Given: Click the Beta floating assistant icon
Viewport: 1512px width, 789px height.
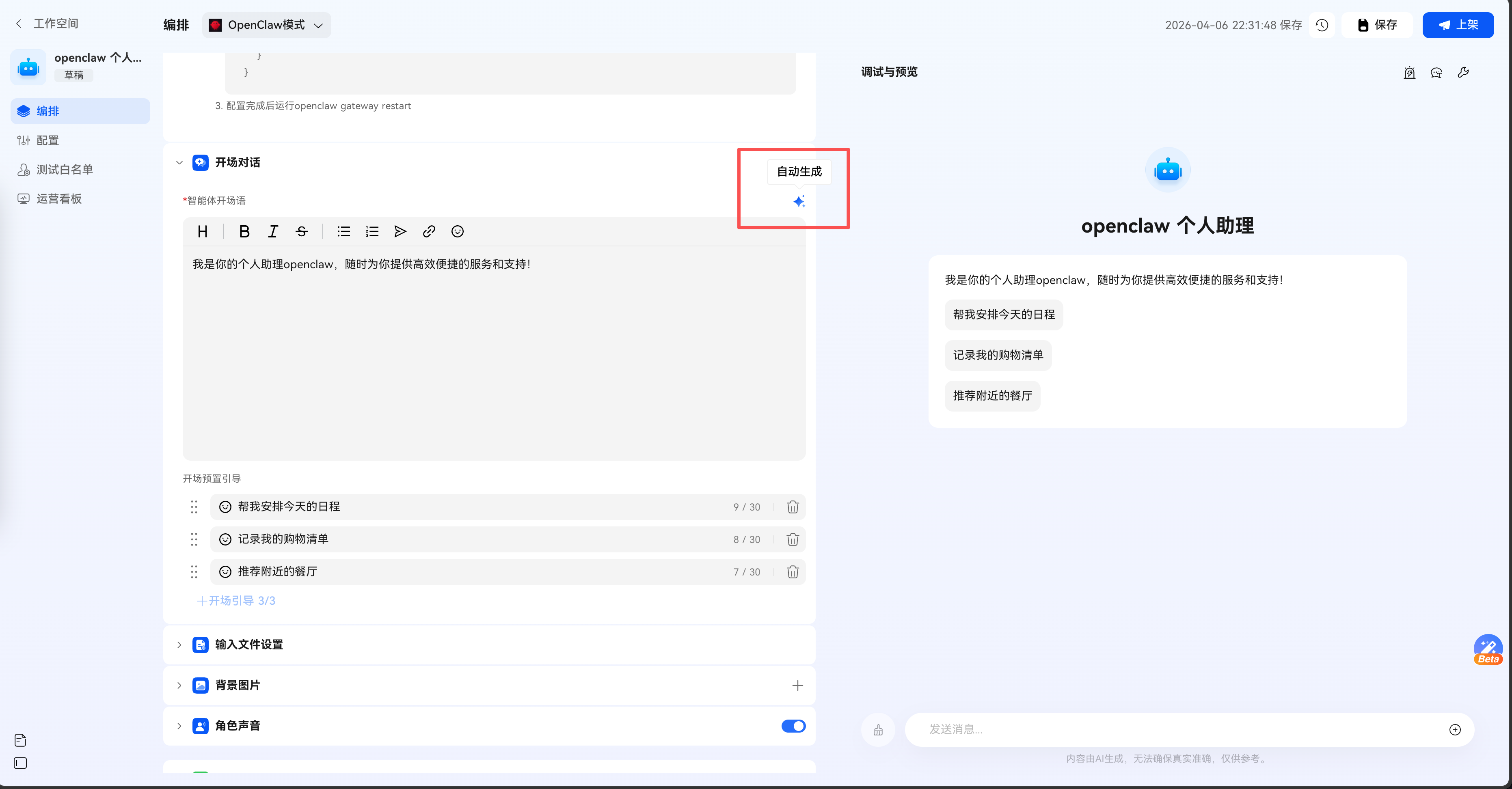Looking at the screenshot, I should click(1488, 649).
